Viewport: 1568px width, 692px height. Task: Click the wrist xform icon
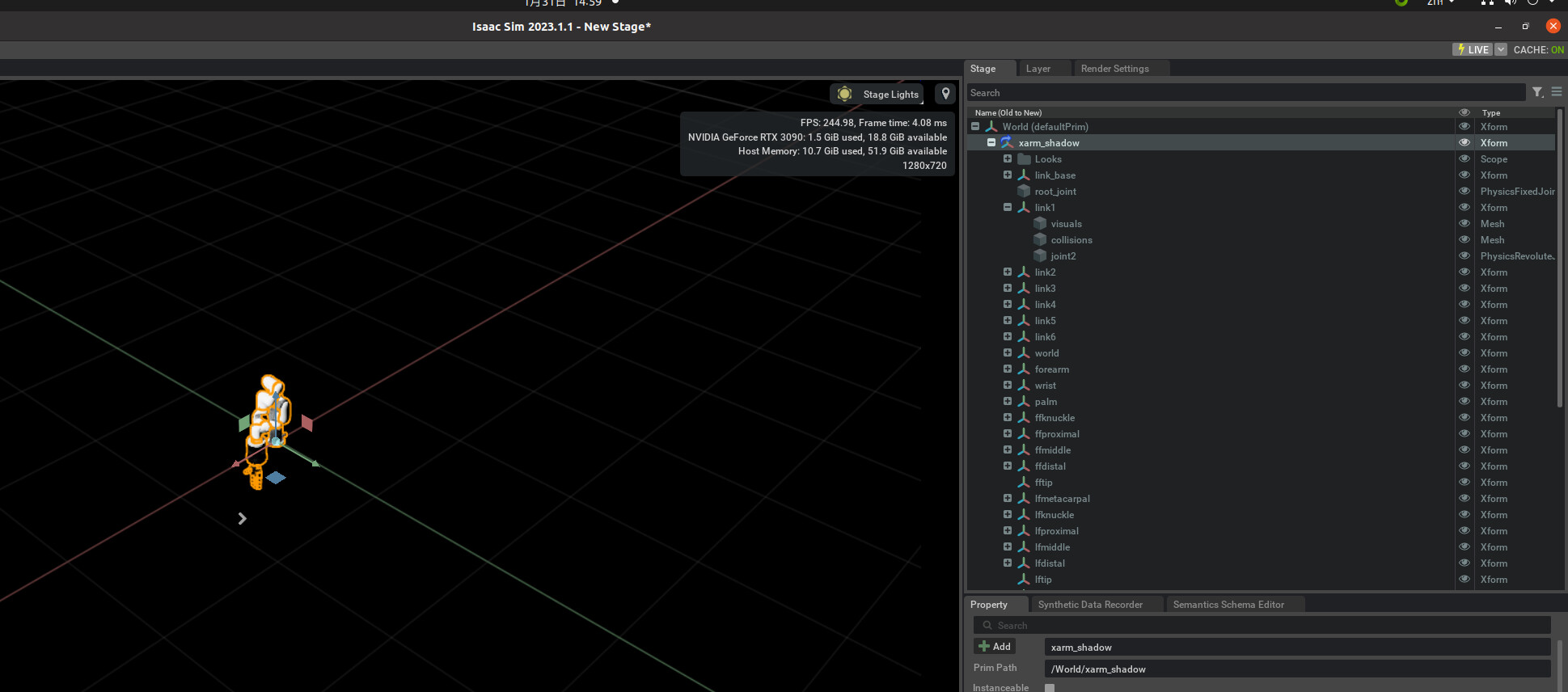[1024, 385]
